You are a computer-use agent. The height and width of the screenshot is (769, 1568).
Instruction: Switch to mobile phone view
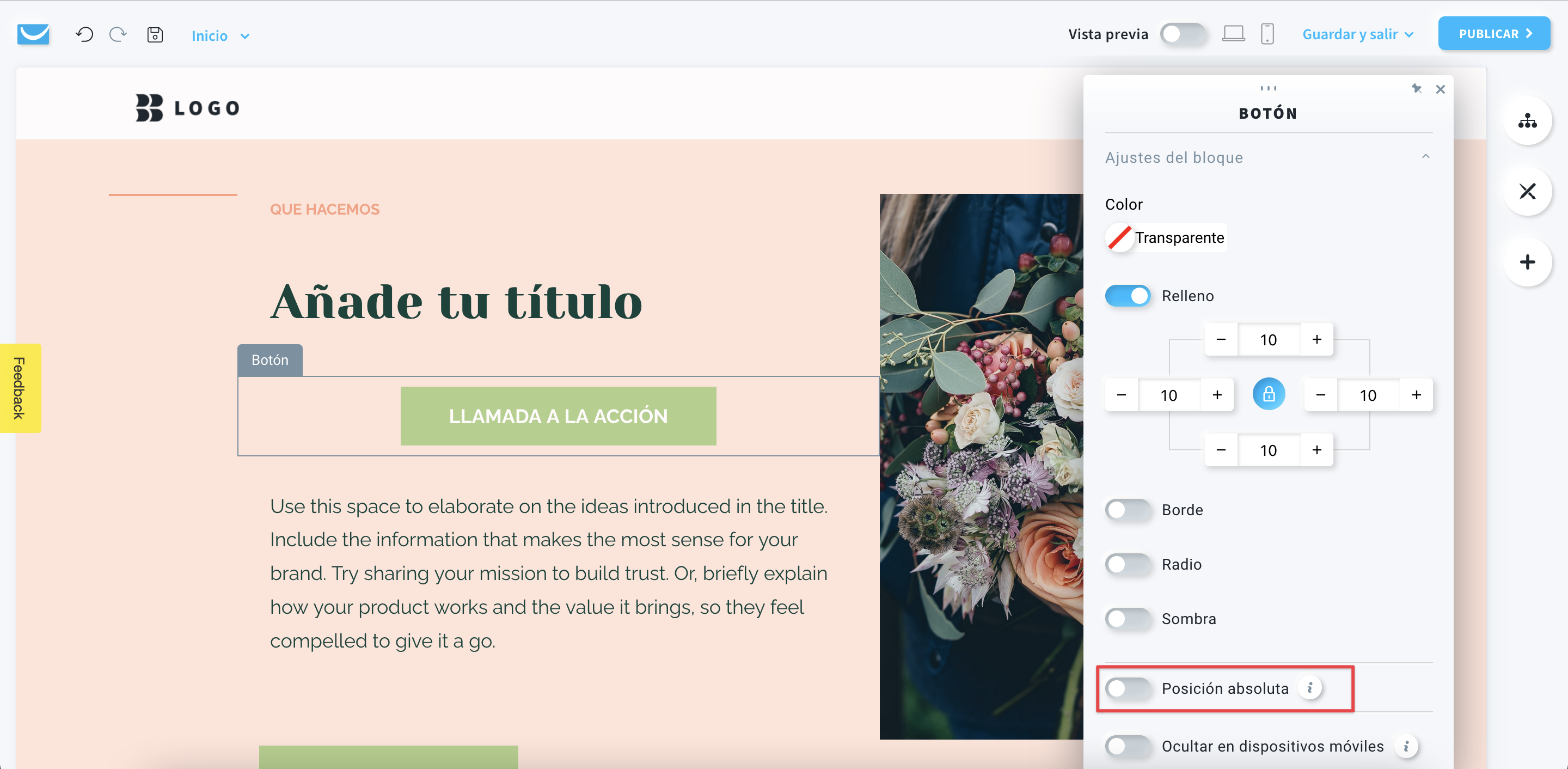1267,33
